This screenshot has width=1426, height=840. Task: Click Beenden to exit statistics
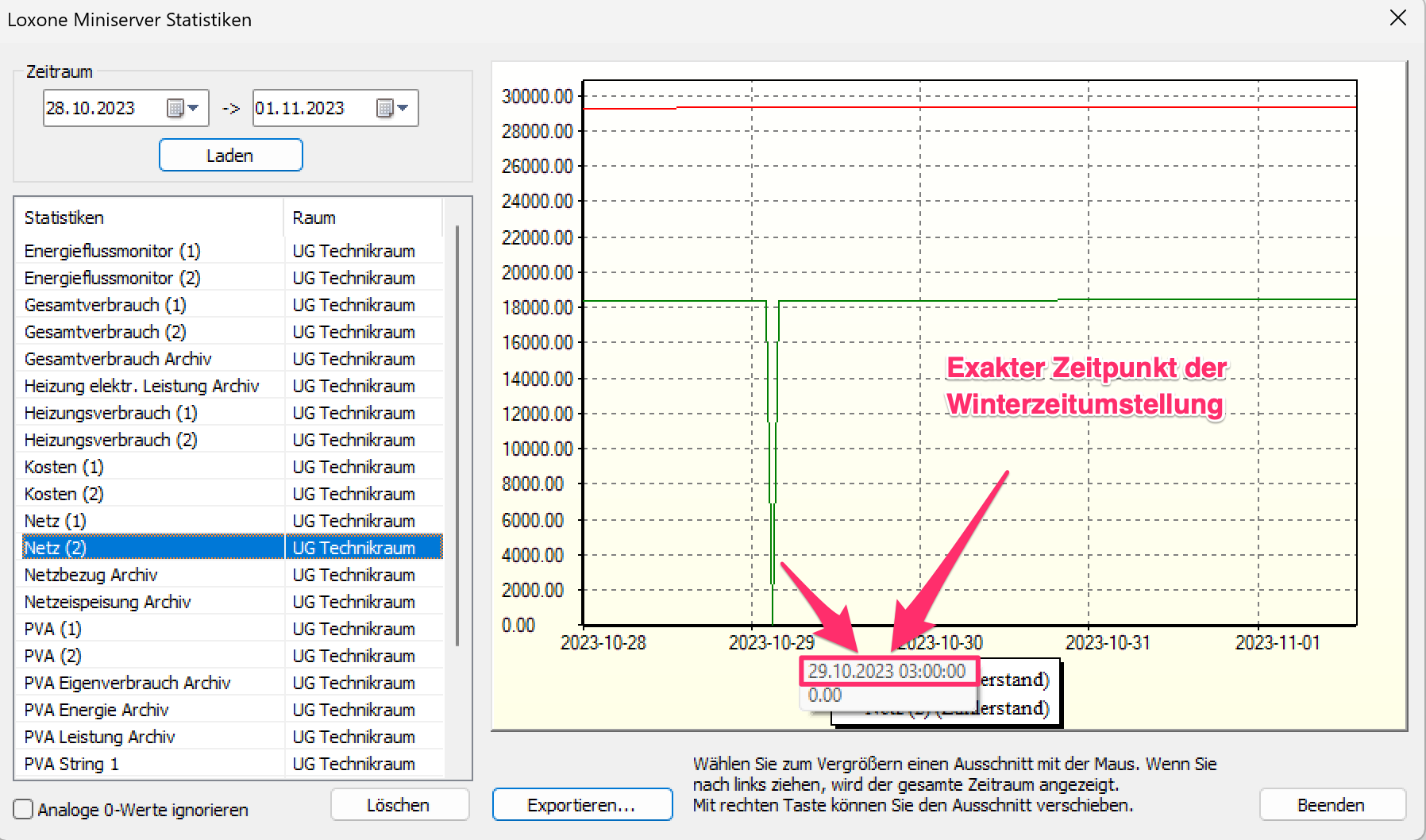tap(1331, 804)
